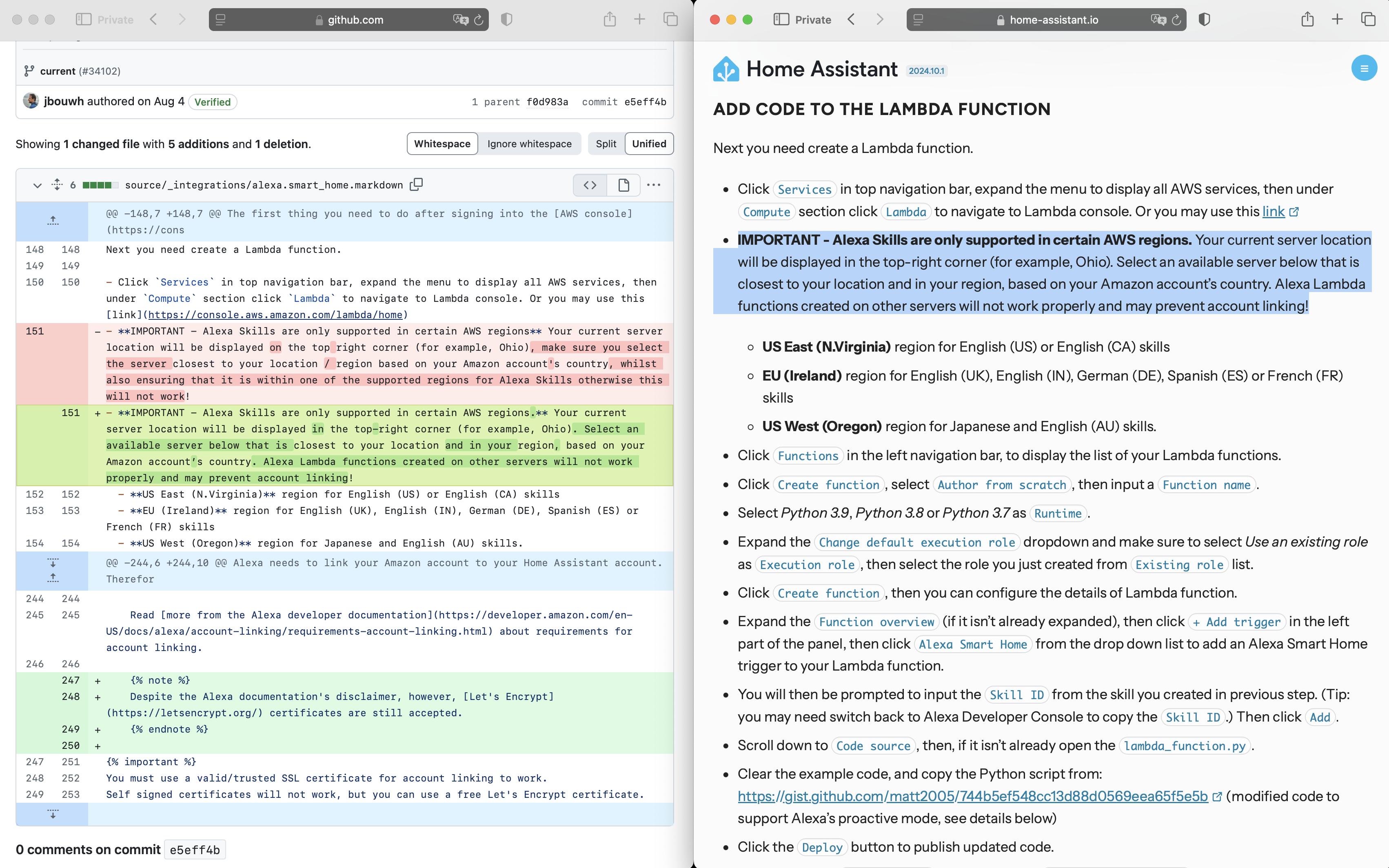Open new tab in Home Assistant window

pyautogui.click(x=1337, y=20)
